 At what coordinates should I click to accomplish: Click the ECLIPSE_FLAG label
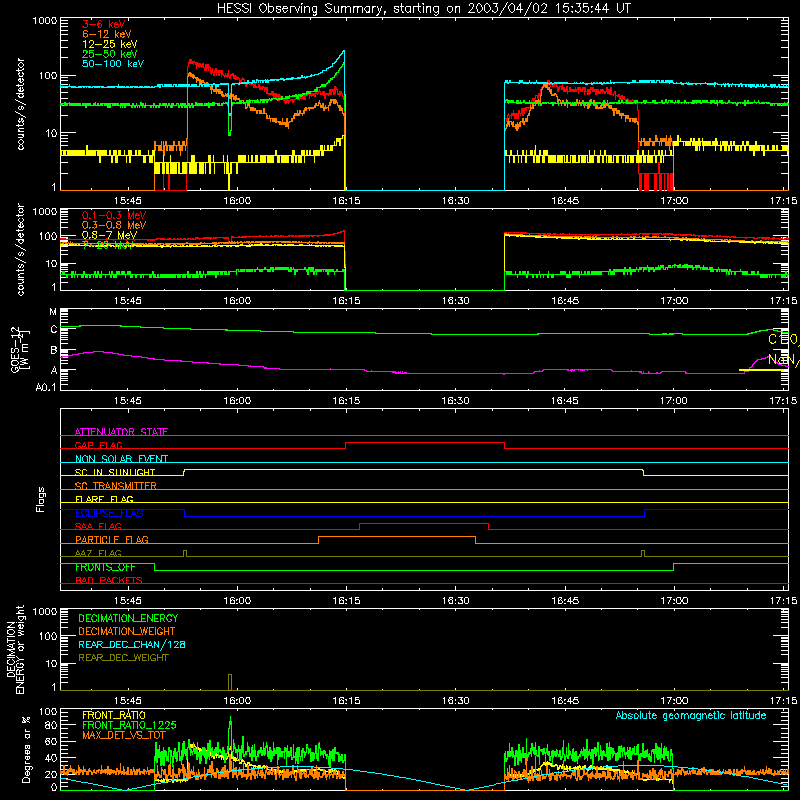coord(109,513)
